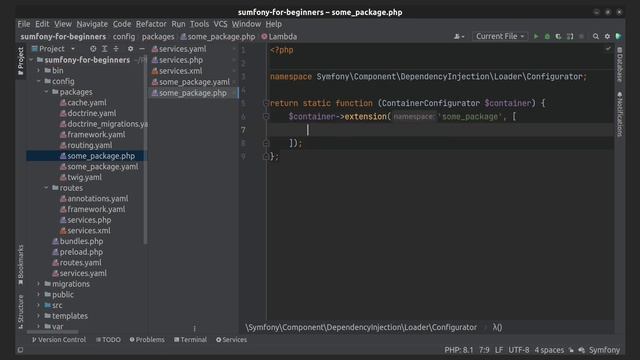Open the Structure side panel

[x=20, y=312]
